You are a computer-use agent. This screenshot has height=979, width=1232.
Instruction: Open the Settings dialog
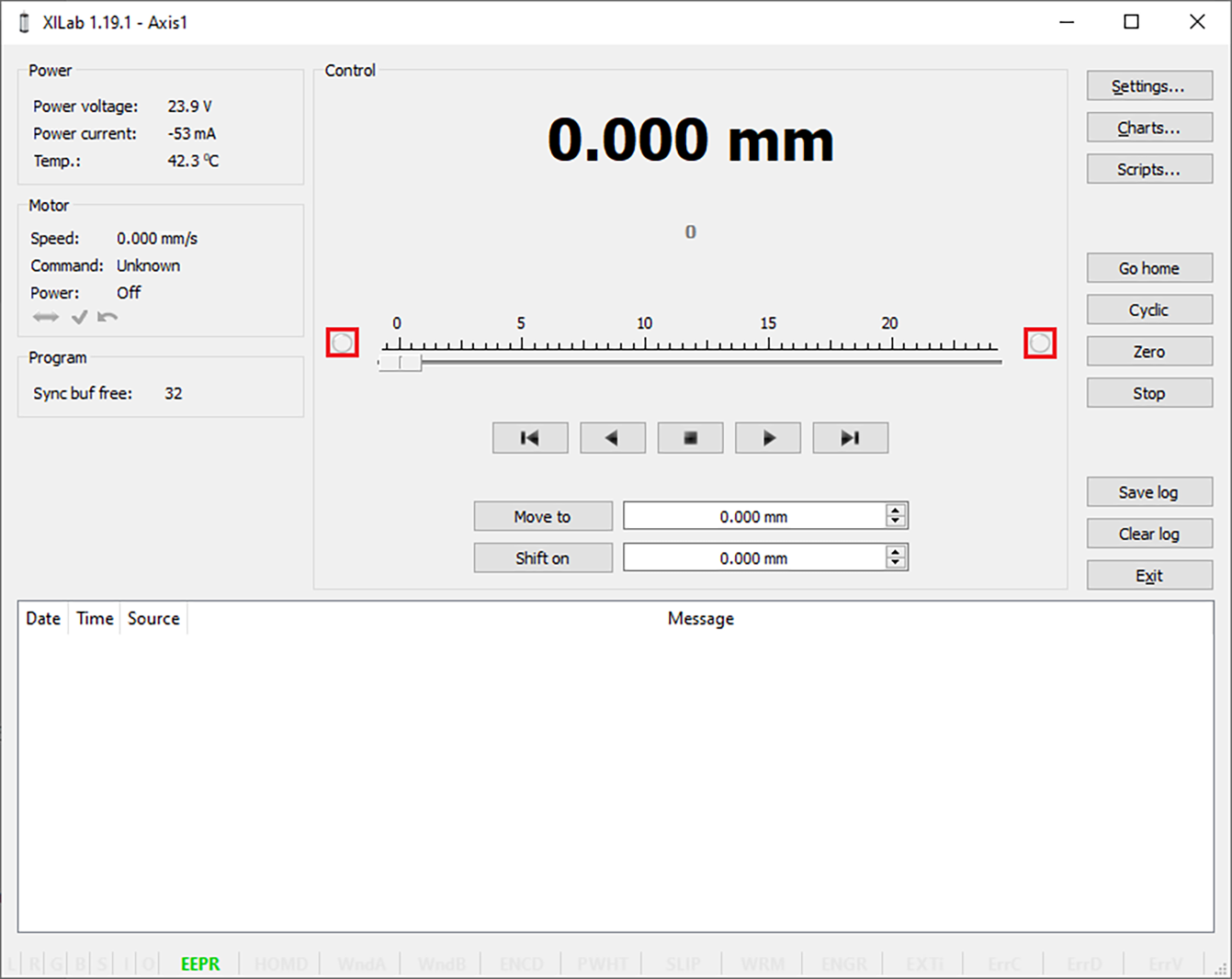coord(1148,86)
